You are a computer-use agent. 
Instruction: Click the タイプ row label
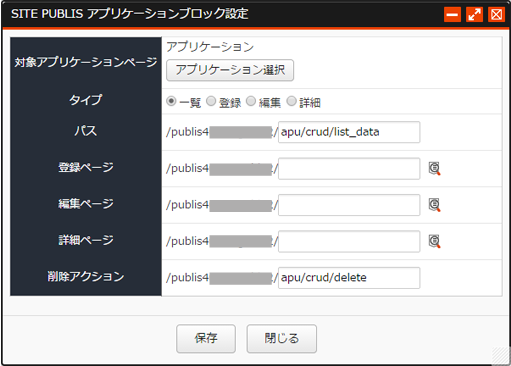coord(86,100)
